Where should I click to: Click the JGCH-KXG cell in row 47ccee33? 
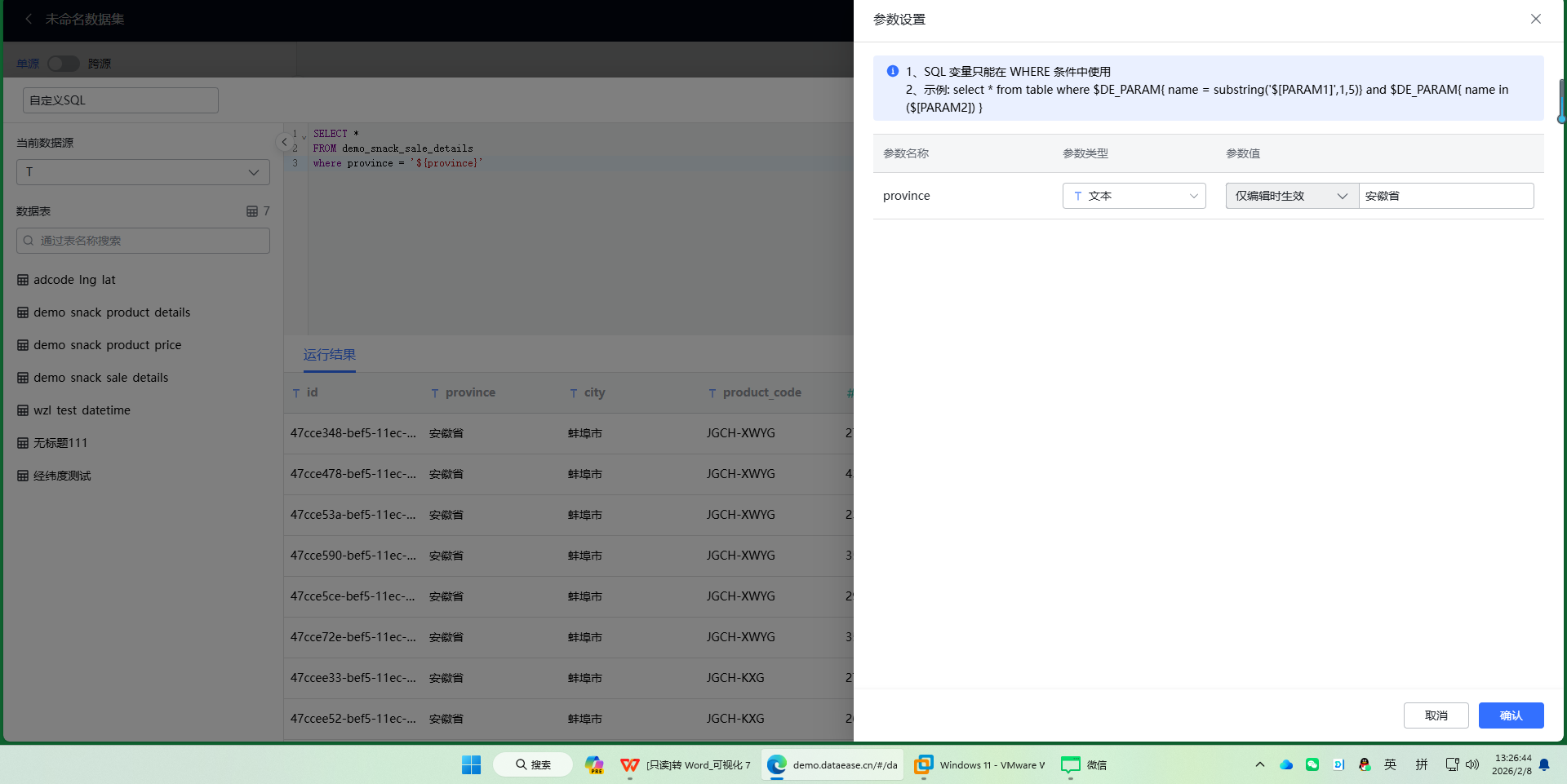[735, 678]
